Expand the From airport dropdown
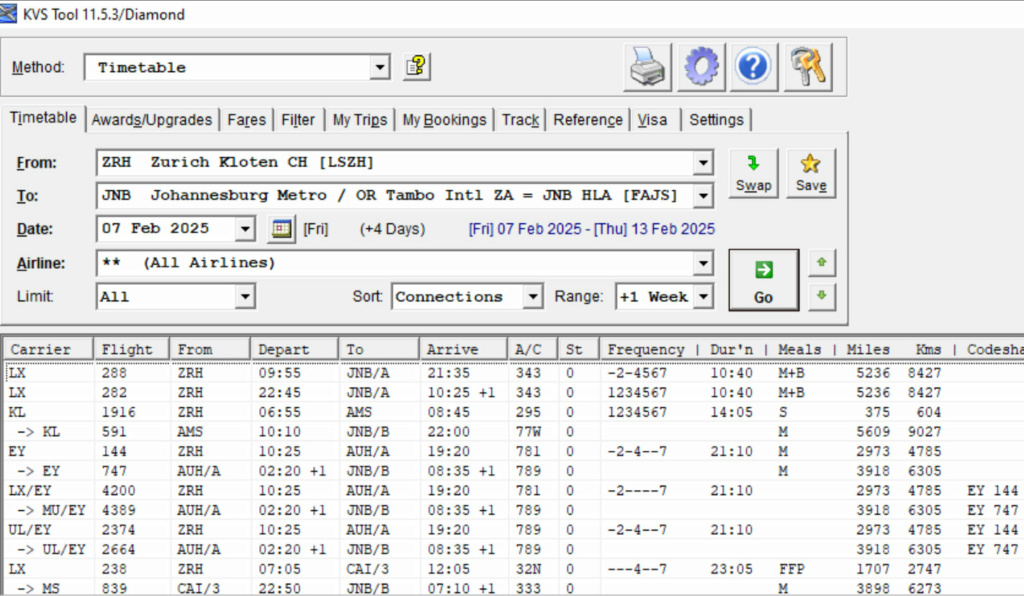 (x=703, y=163)
